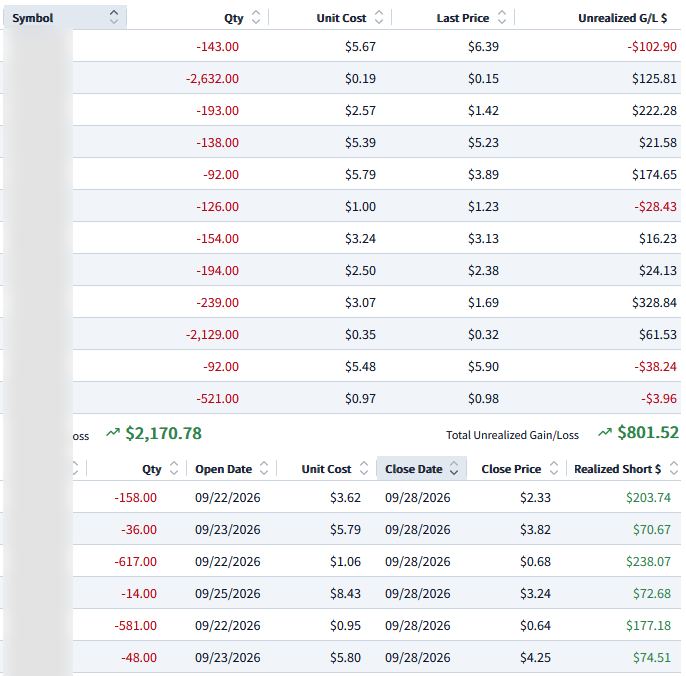Select unit cost $0.19
Screen dimensions: 686x676
point(360,78)
